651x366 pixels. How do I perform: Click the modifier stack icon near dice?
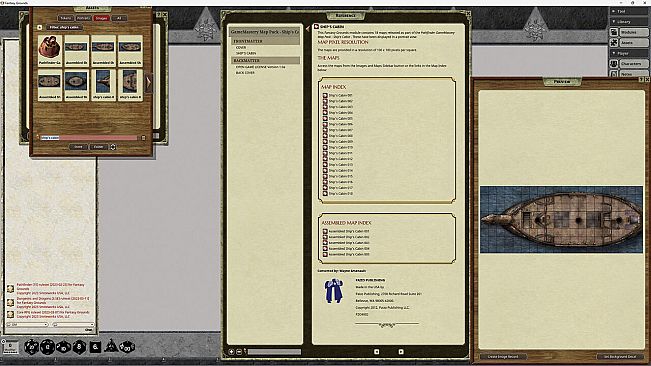click(x=4, y=342)
